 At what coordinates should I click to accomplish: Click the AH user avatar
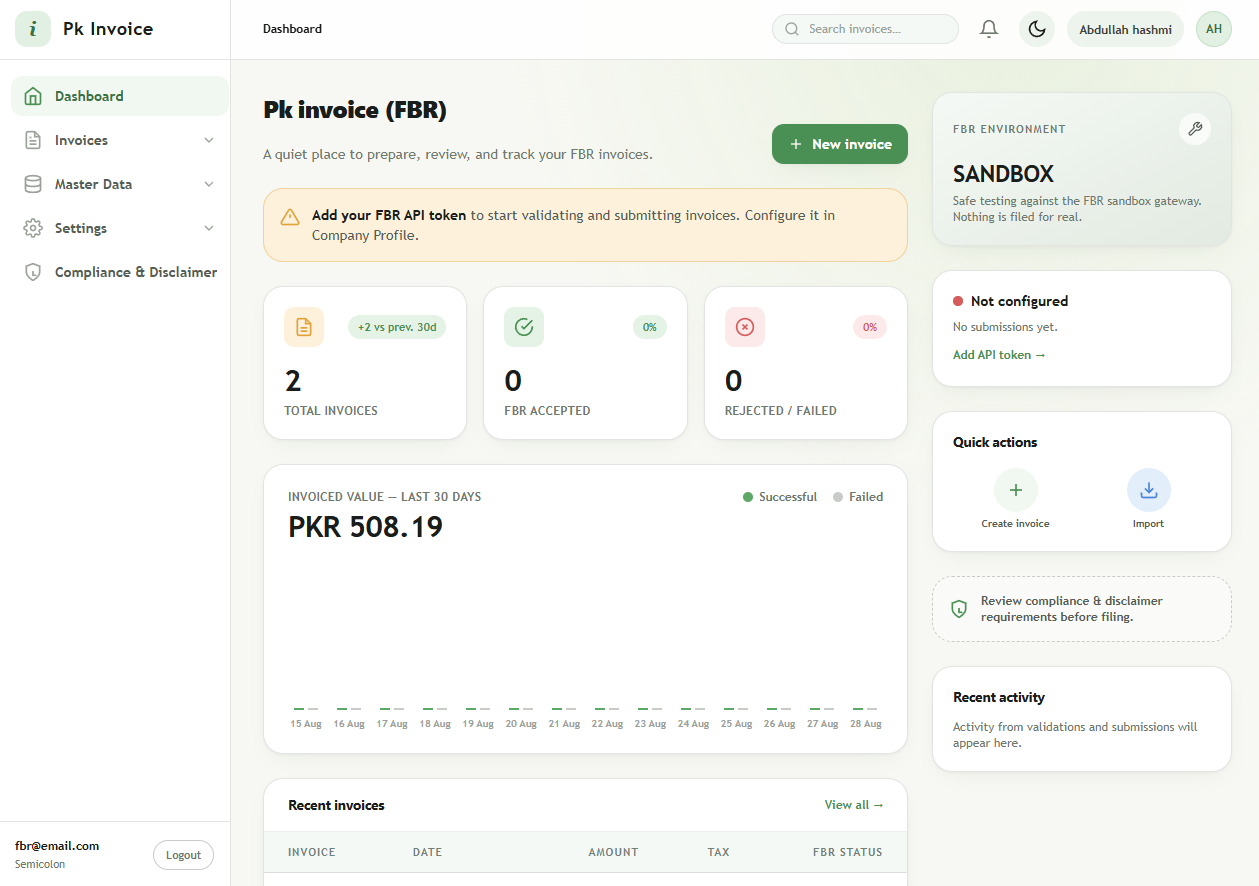[1214, 29]
